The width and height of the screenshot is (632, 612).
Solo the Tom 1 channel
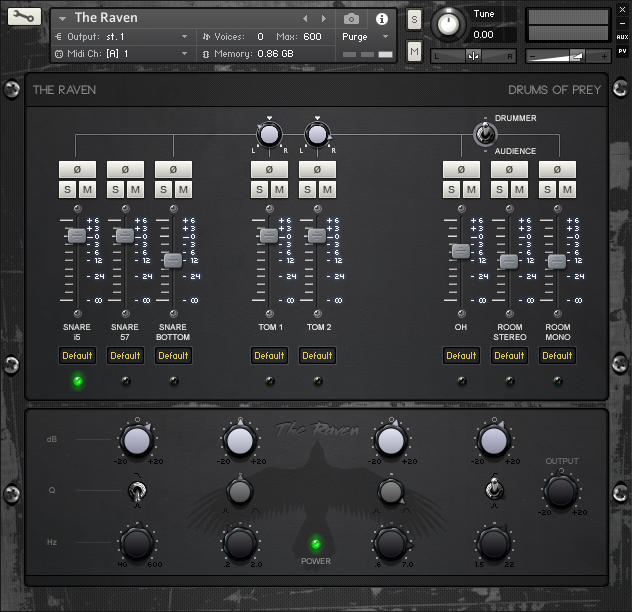259,190
